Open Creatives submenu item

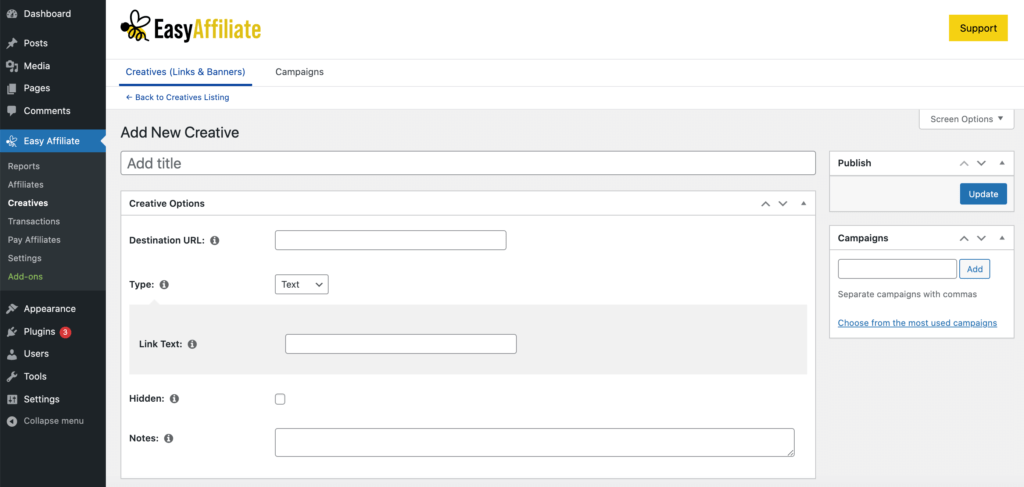(27, 203)
